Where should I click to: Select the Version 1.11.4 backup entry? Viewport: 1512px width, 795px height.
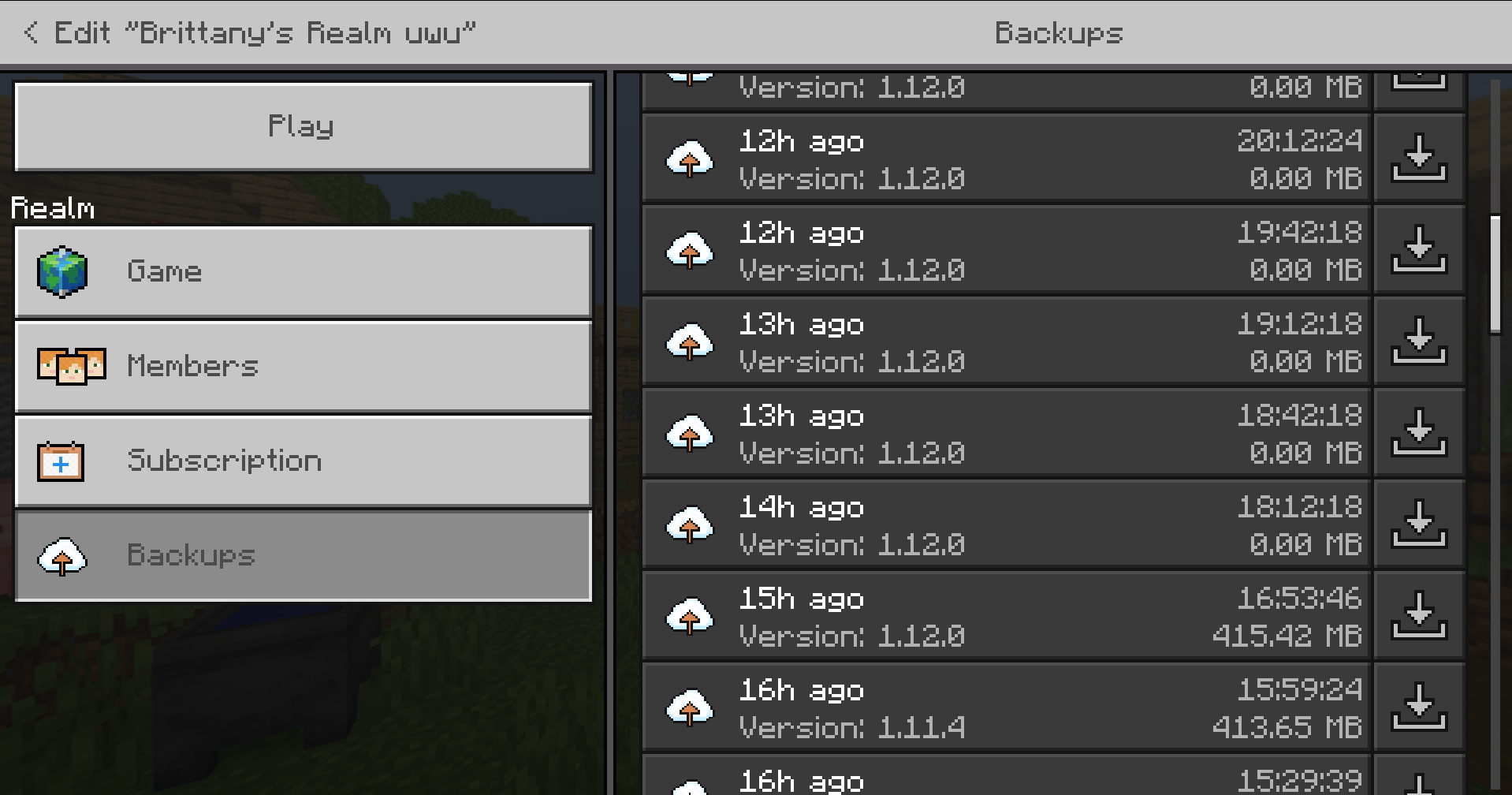pos(1007,707)
